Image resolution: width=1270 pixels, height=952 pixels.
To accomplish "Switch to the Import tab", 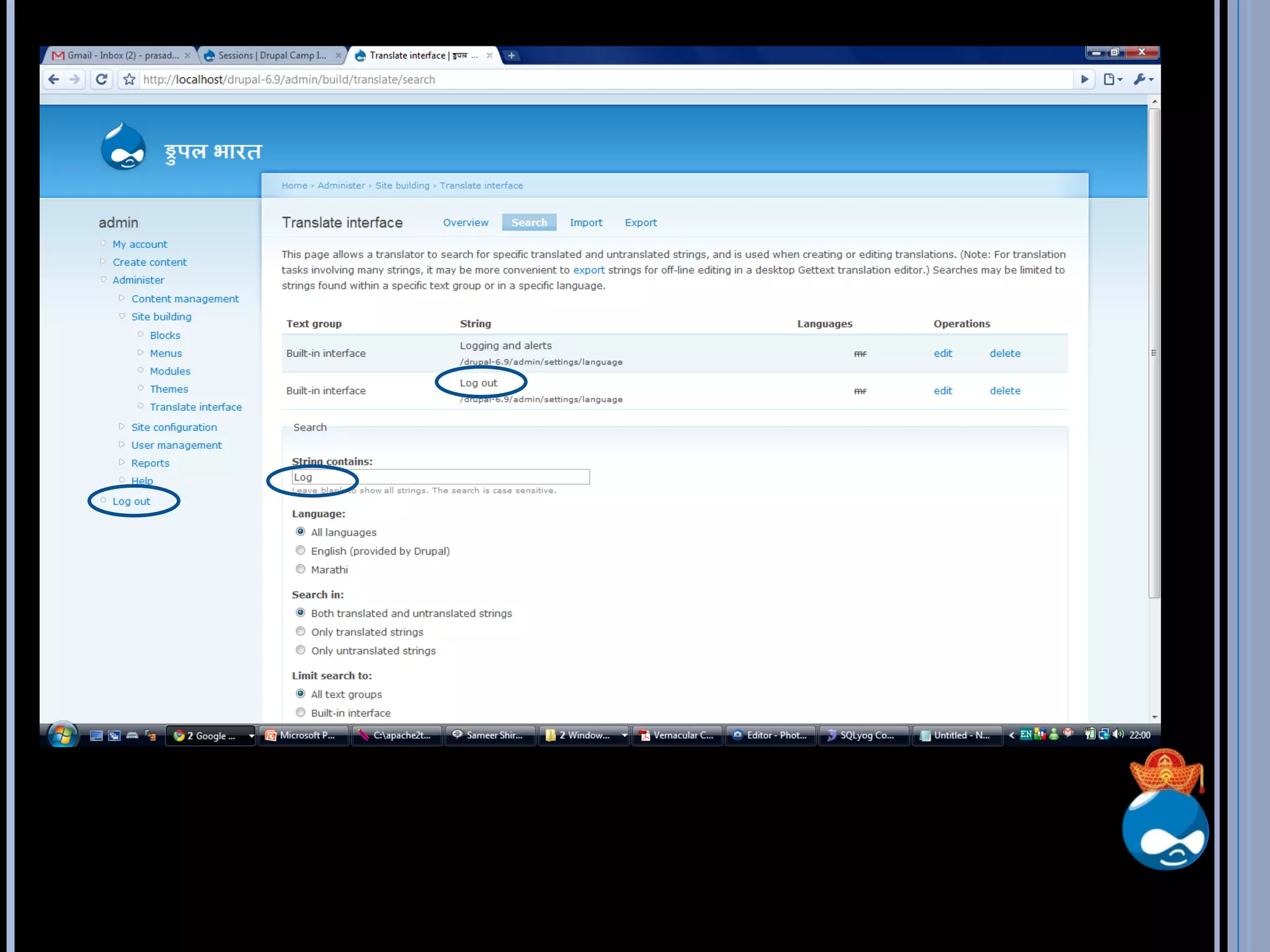I will (585, 223).
